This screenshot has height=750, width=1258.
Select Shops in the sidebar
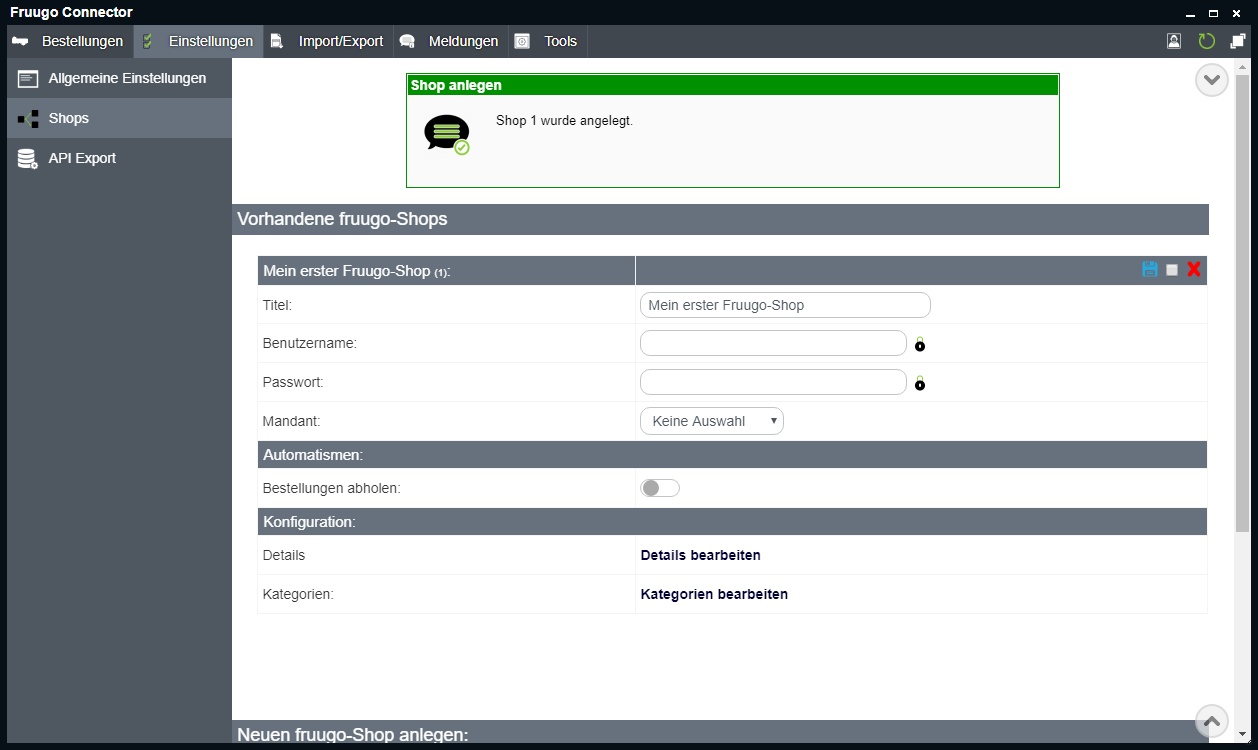click(119, 118)
